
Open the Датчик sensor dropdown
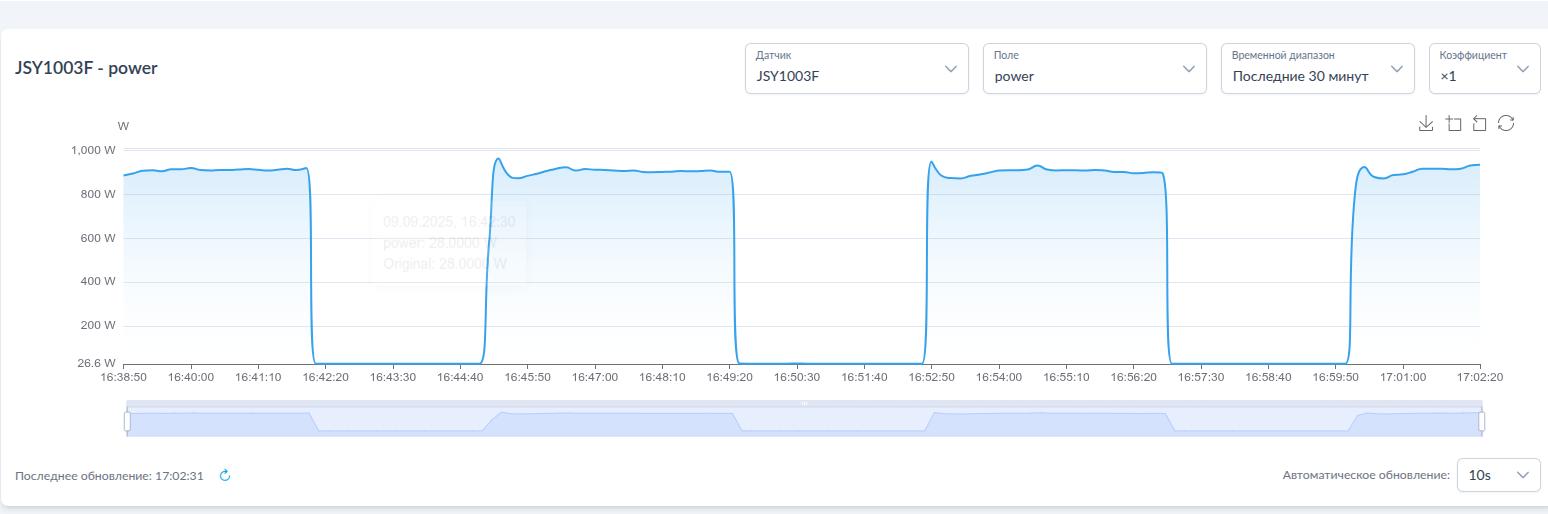tap(856, 69)
